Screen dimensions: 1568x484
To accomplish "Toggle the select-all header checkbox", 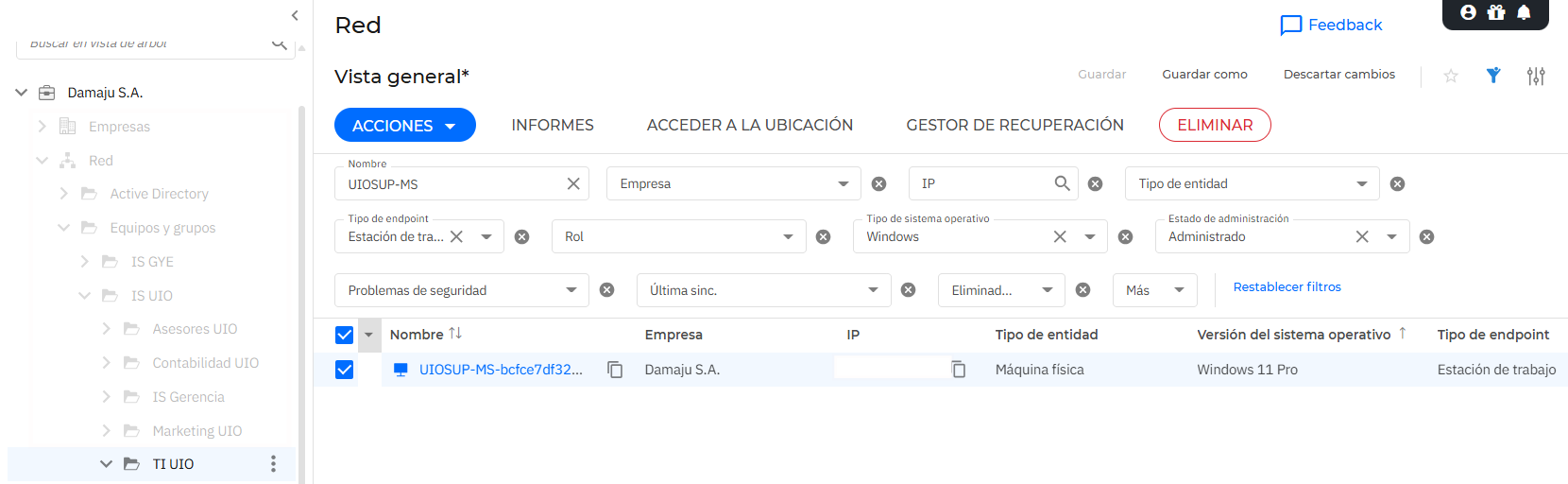I will point(345,335).
